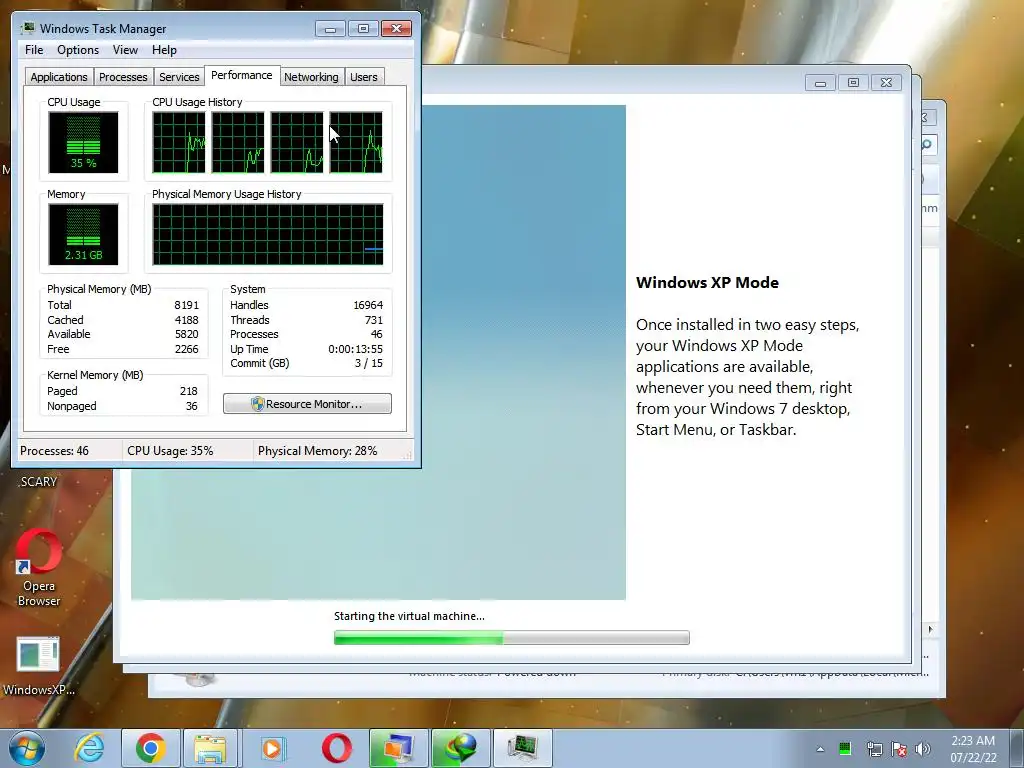Close the Windows Task Manager window

396,29
